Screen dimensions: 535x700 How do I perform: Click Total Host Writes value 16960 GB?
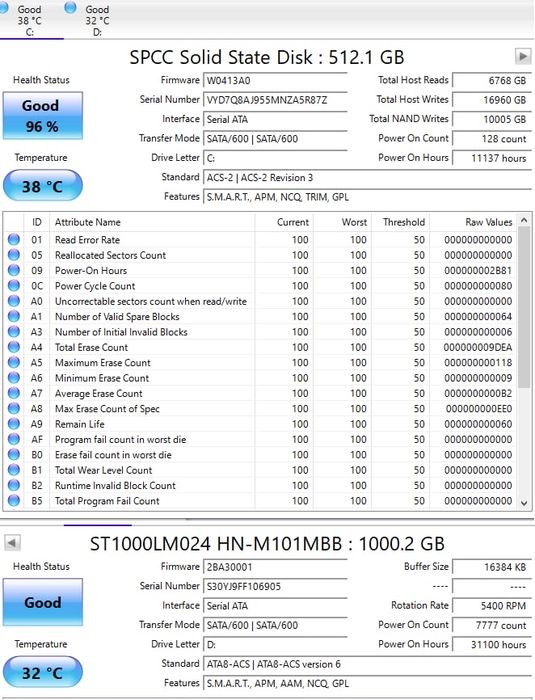(x=492, y=100)
